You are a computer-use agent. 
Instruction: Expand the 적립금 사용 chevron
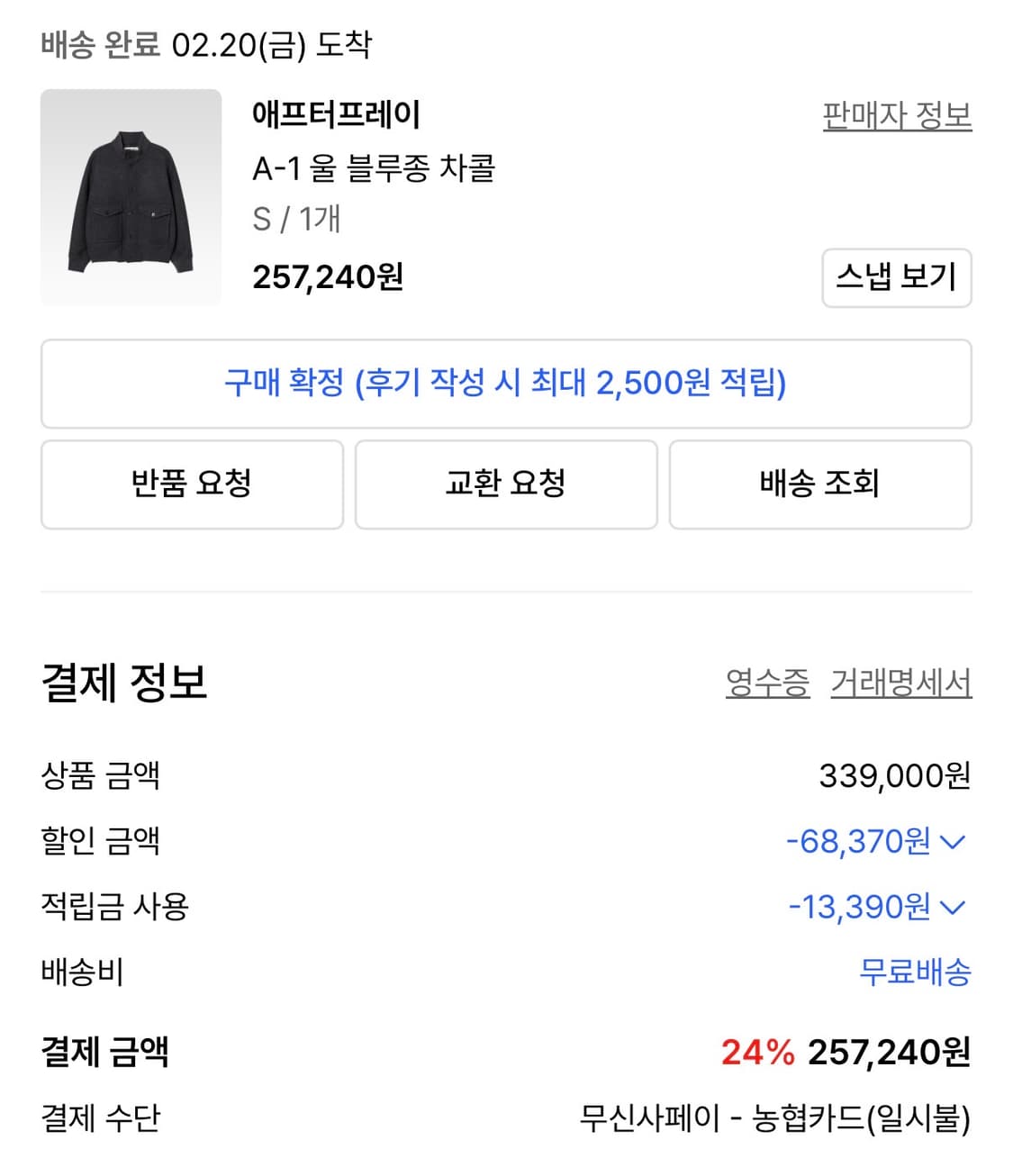[952, 907]
